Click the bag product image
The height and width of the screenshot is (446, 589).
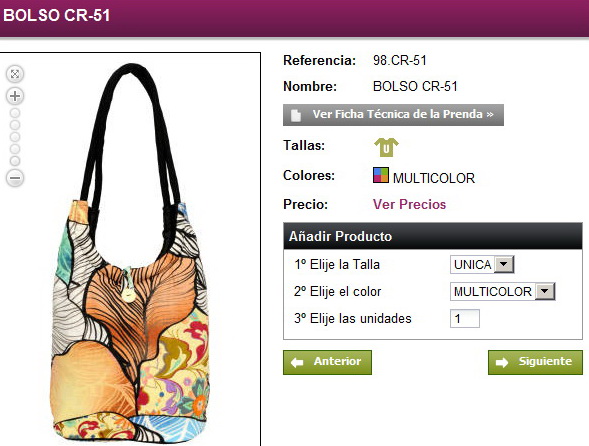[130, 252]
